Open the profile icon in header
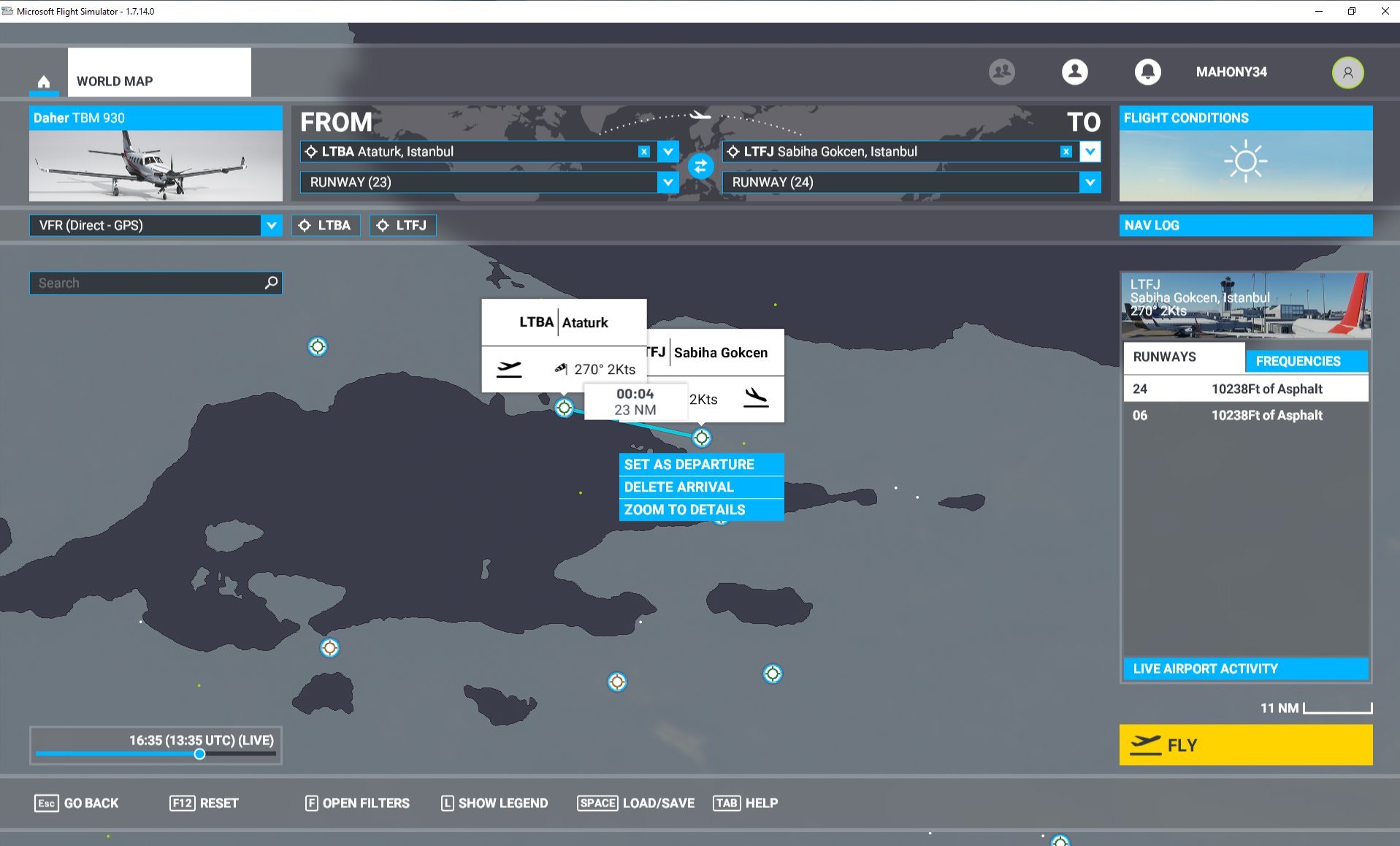The width and height of the screenshot is (1400, 846). pos(1074,72)
